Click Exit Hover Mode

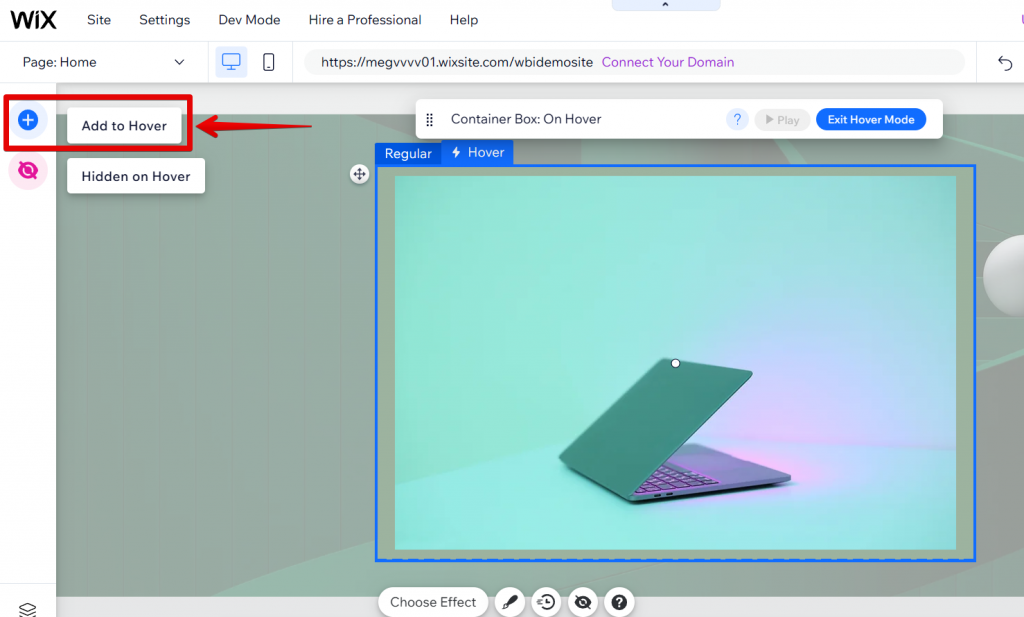pos(871,119)
